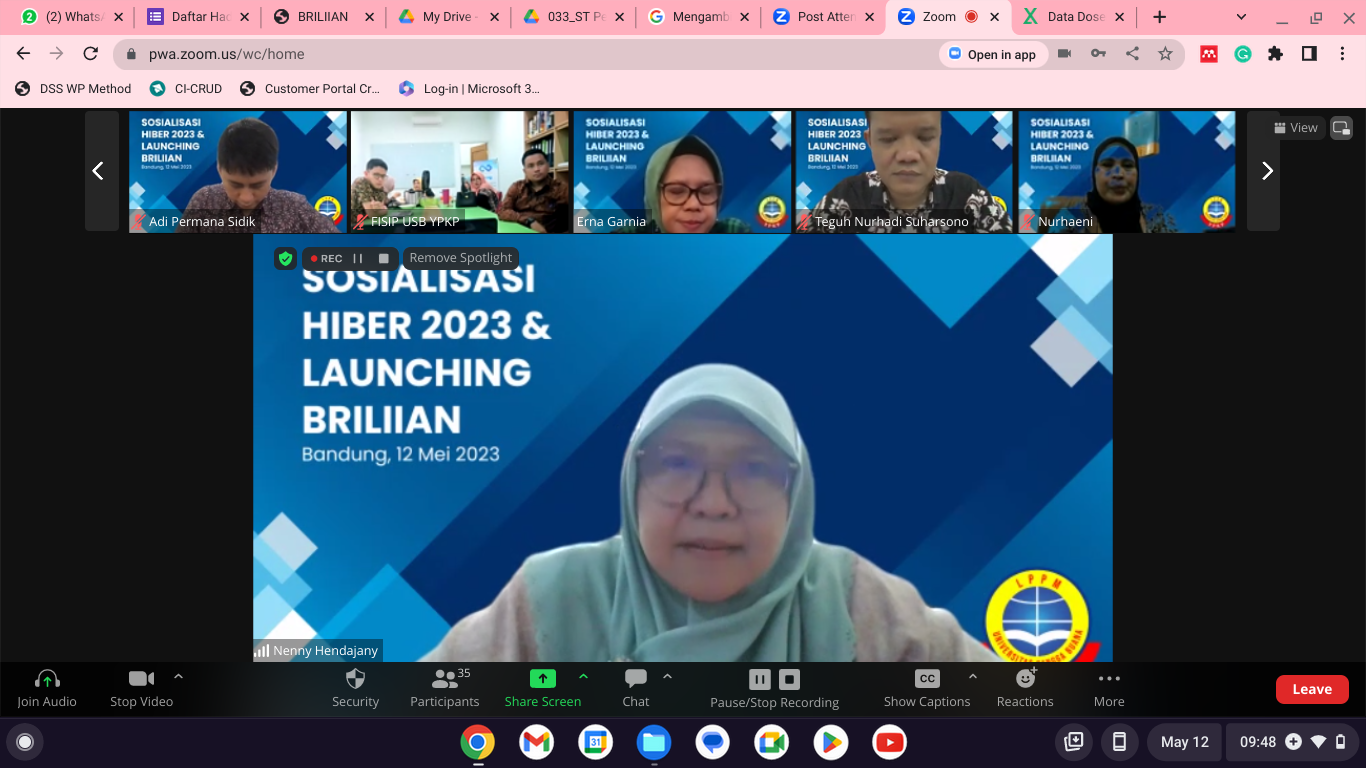Open the ChromeOS launcher button
This screenshot has height=768, width=1366.
tap(25, 742)
